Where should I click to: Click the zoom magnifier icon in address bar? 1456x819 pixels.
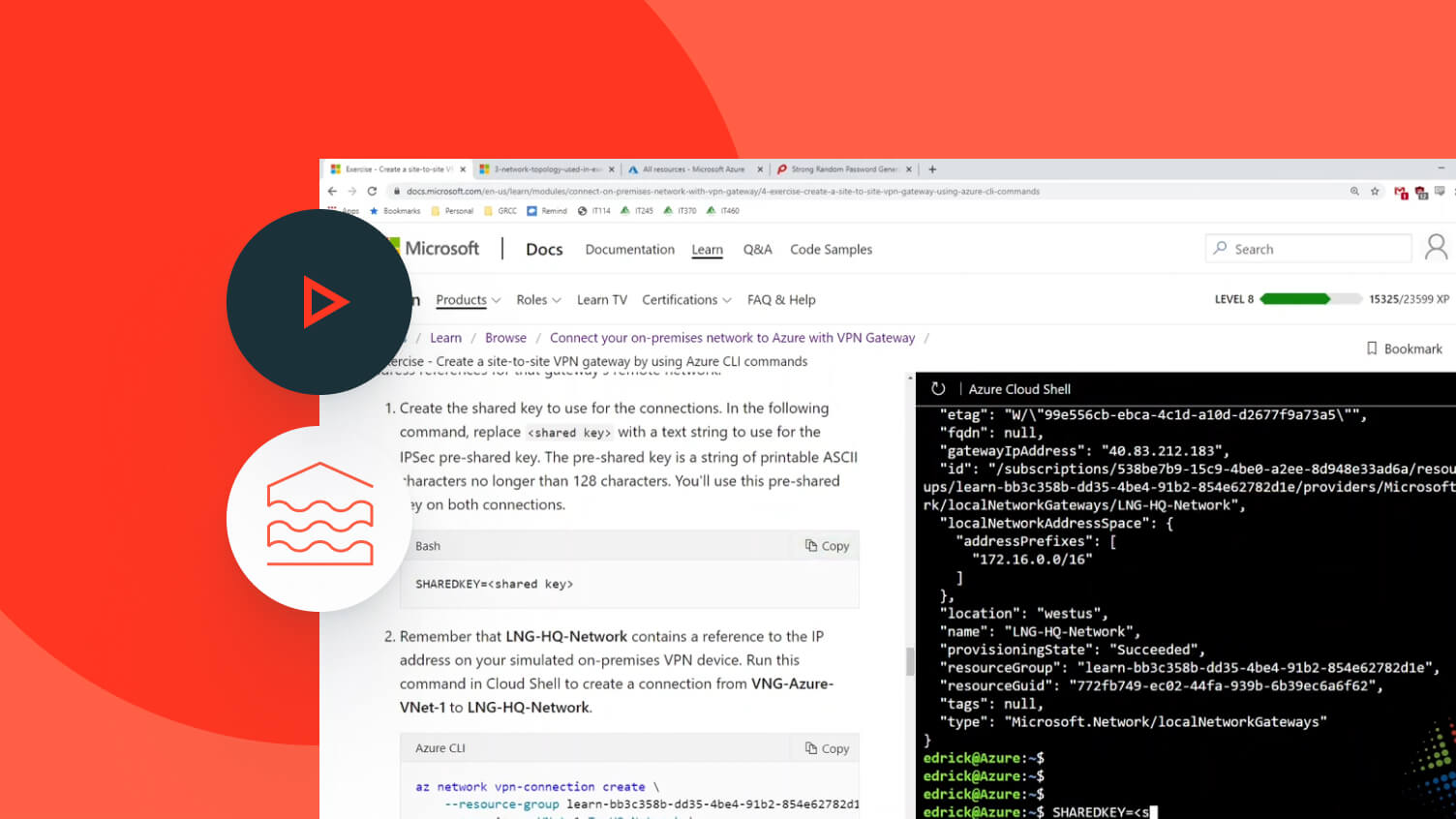[1354, 192]
